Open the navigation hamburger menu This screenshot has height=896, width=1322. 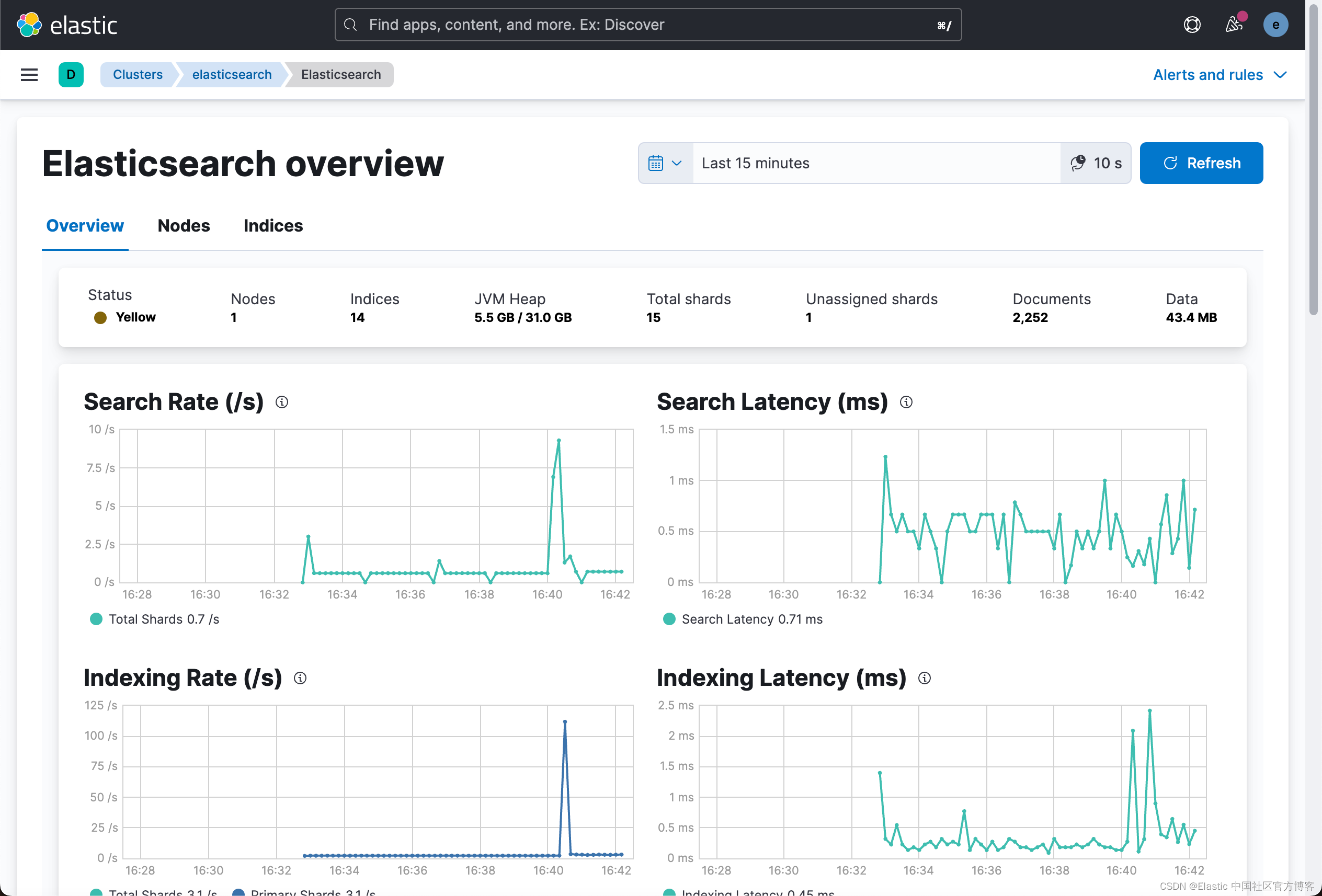coord(29,74)
